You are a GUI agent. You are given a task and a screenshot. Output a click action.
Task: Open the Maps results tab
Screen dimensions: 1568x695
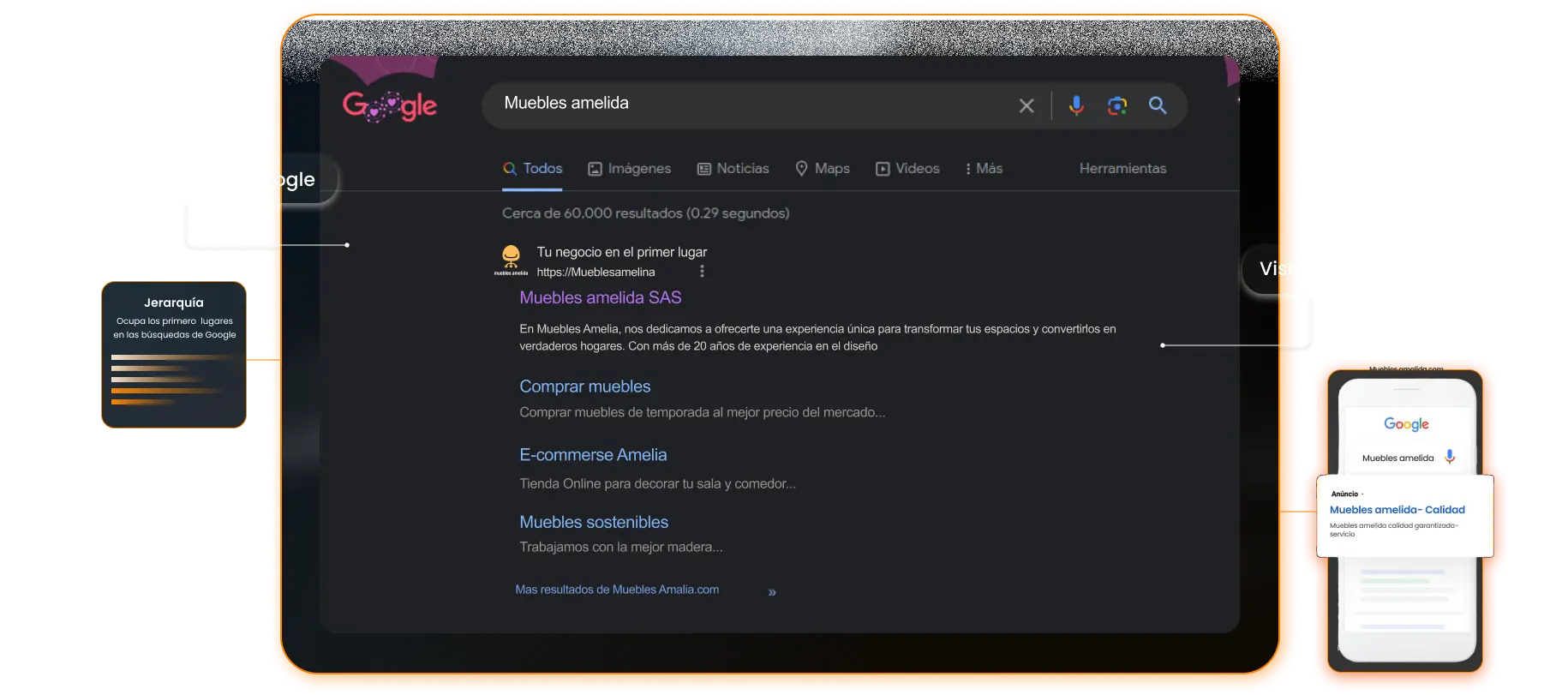822,169
